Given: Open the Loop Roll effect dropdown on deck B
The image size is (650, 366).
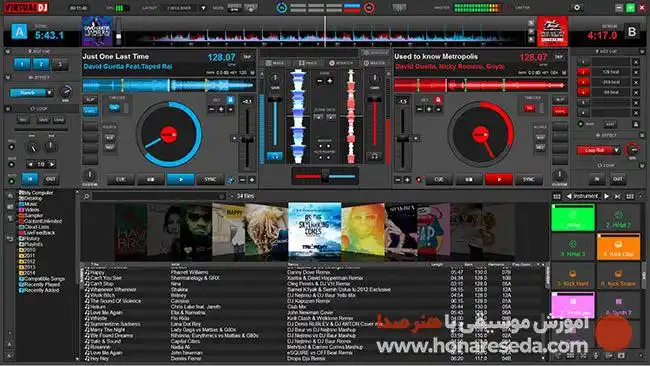Looking at the screenshot, I should 616,150.
